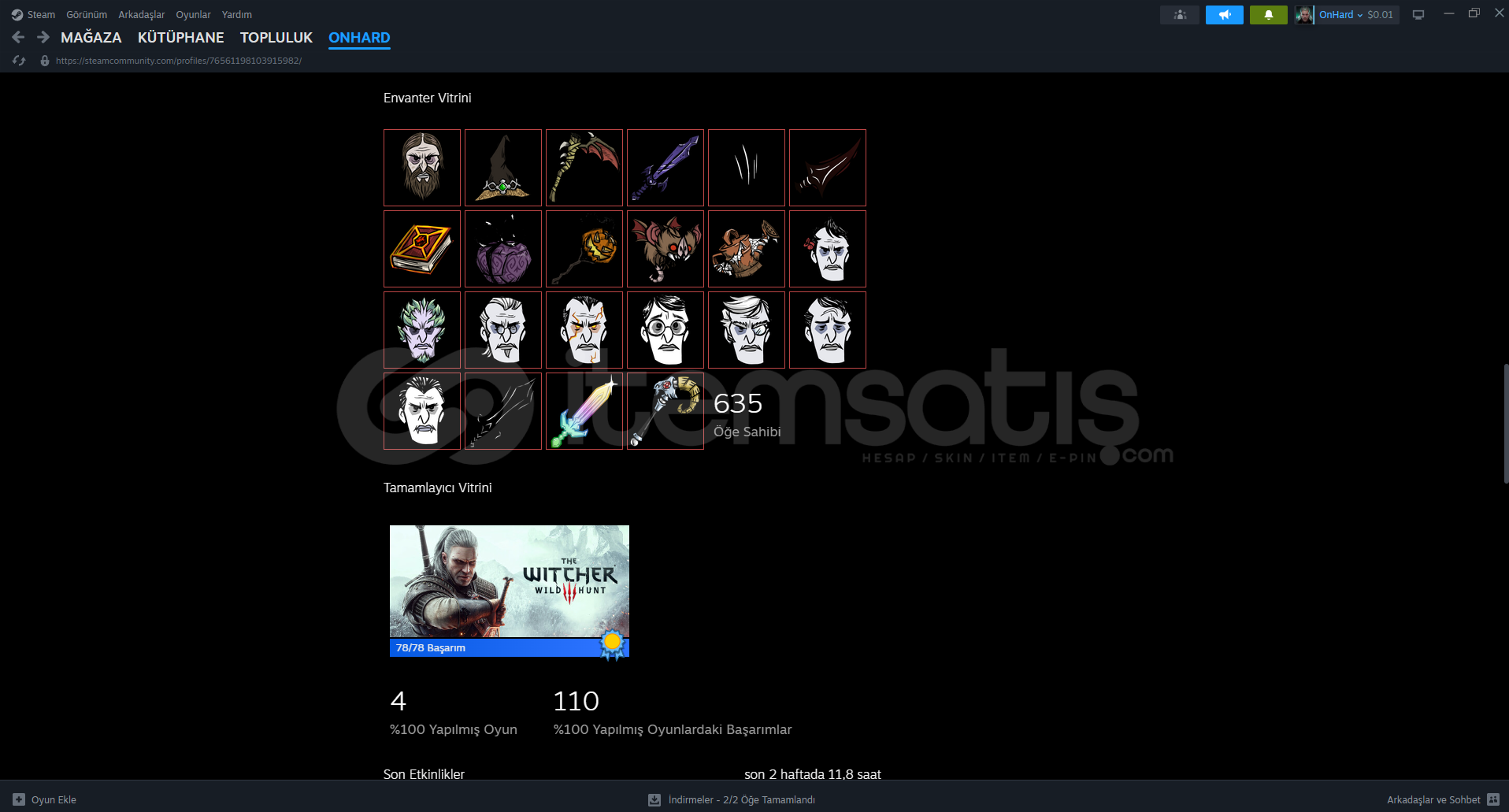The width and height of the screenshot is (1509, 812).
Task: Click the padlock icon beside the URL
Action: pyautogui.click(x=45, y=61)
